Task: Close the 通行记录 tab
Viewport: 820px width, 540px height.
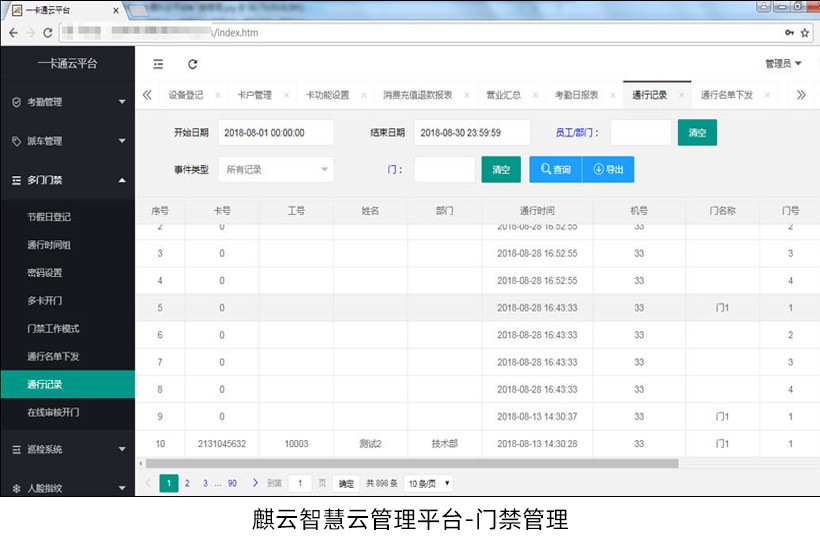Action: tap(681, 96)
